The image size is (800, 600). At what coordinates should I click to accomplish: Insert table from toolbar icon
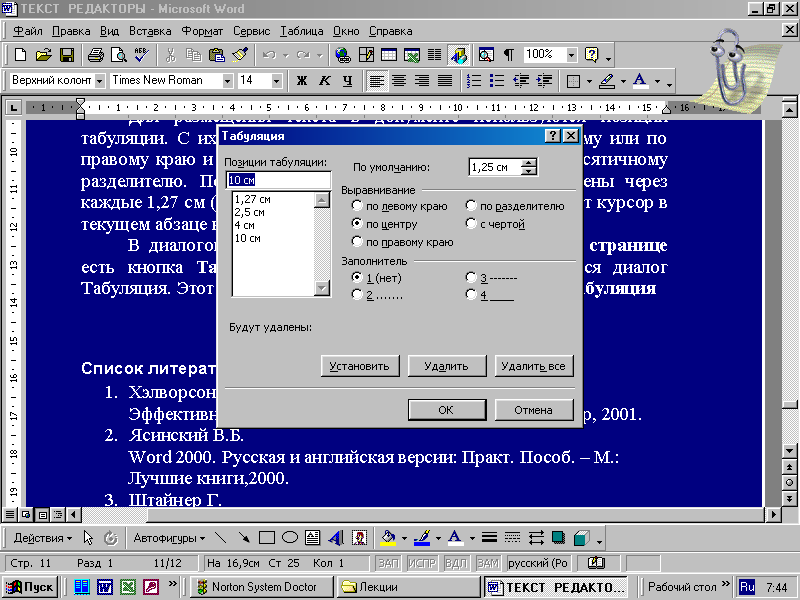(x=389, y=54)
